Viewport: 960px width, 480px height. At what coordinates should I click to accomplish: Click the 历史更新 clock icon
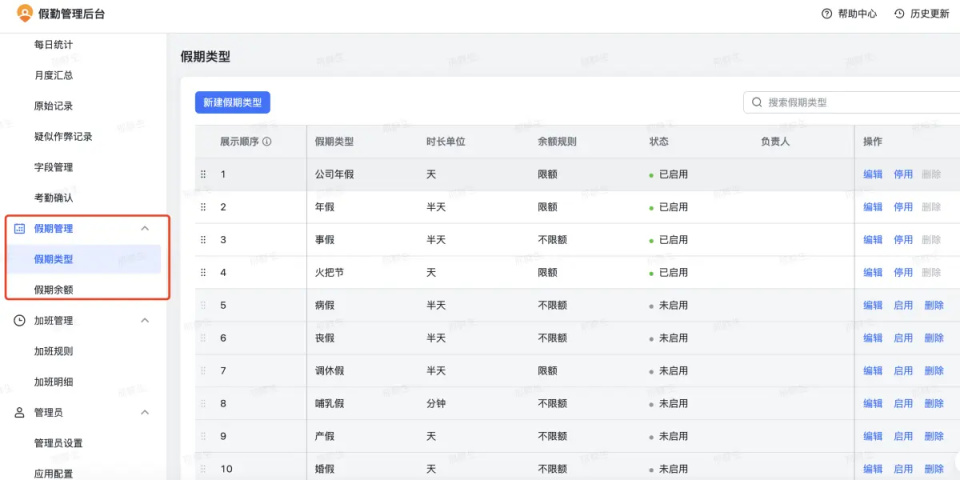click(x=899, y=14)
